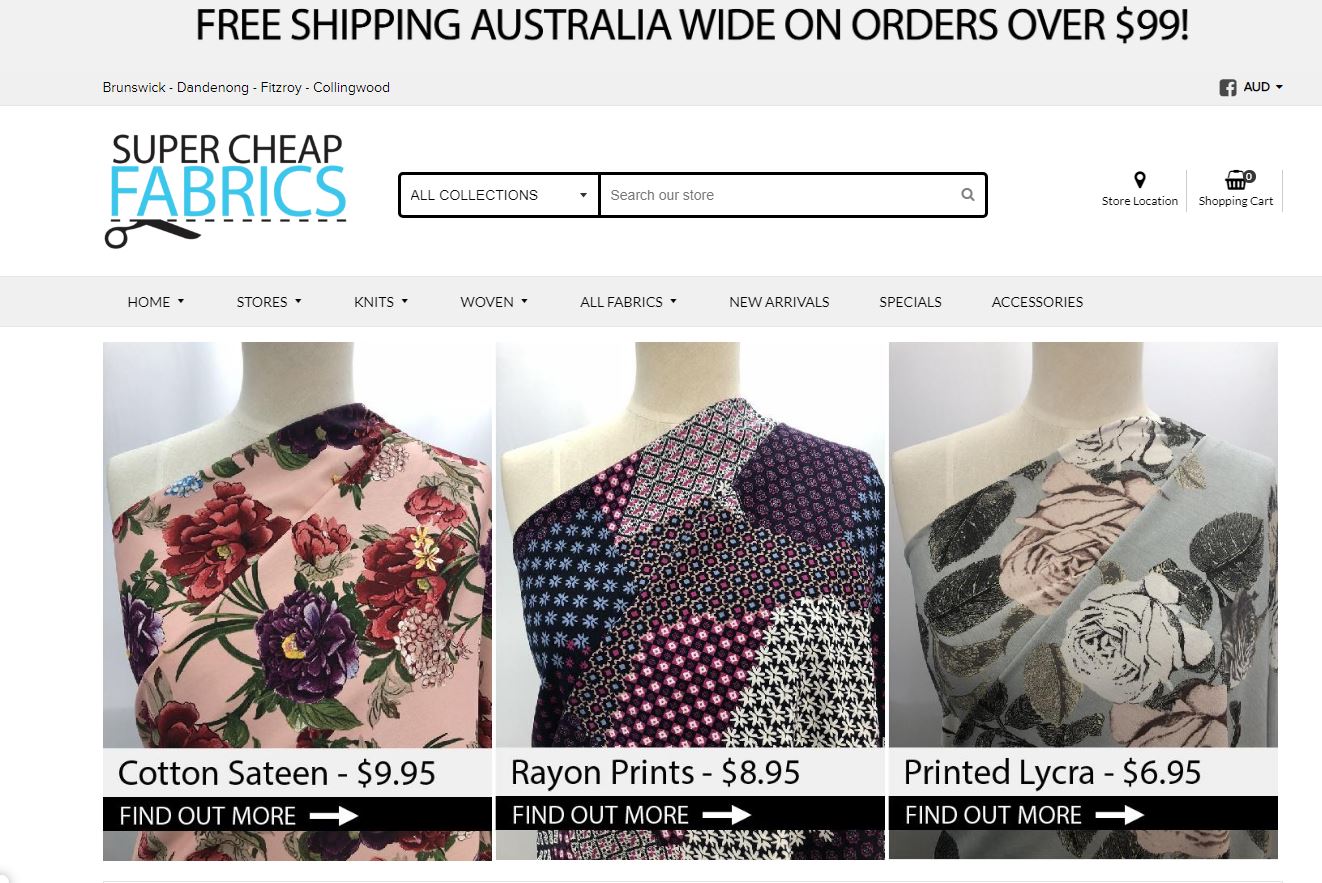Click the arrow next to Cotton Sateen's Find Out More
This screenshot has height=883, width=1322.
tap(334, 816)
